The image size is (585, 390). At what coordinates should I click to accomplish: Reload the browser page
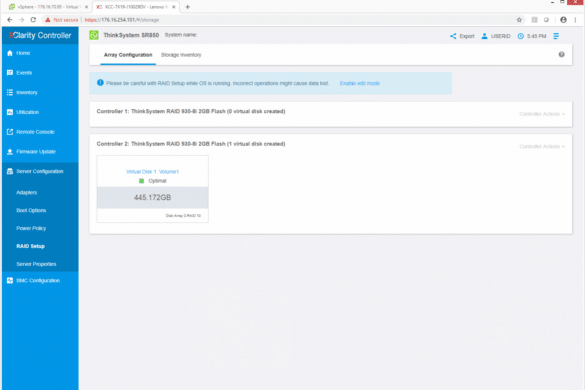pos(33,20)
